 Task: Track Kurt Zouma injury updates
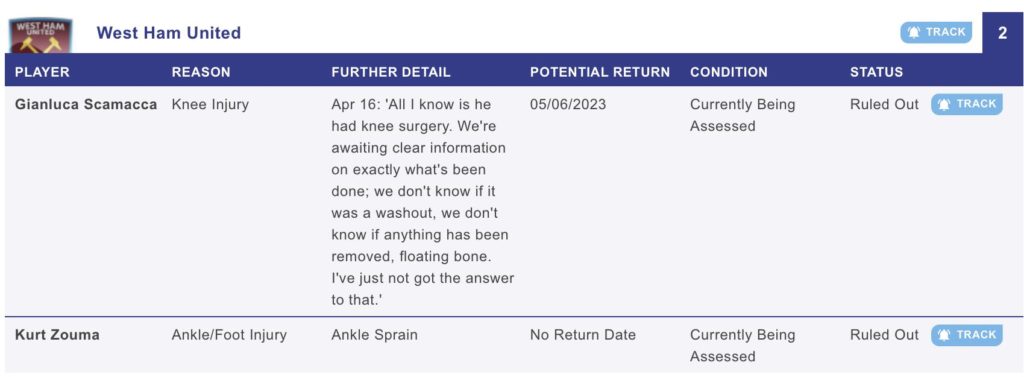[967, 335]
